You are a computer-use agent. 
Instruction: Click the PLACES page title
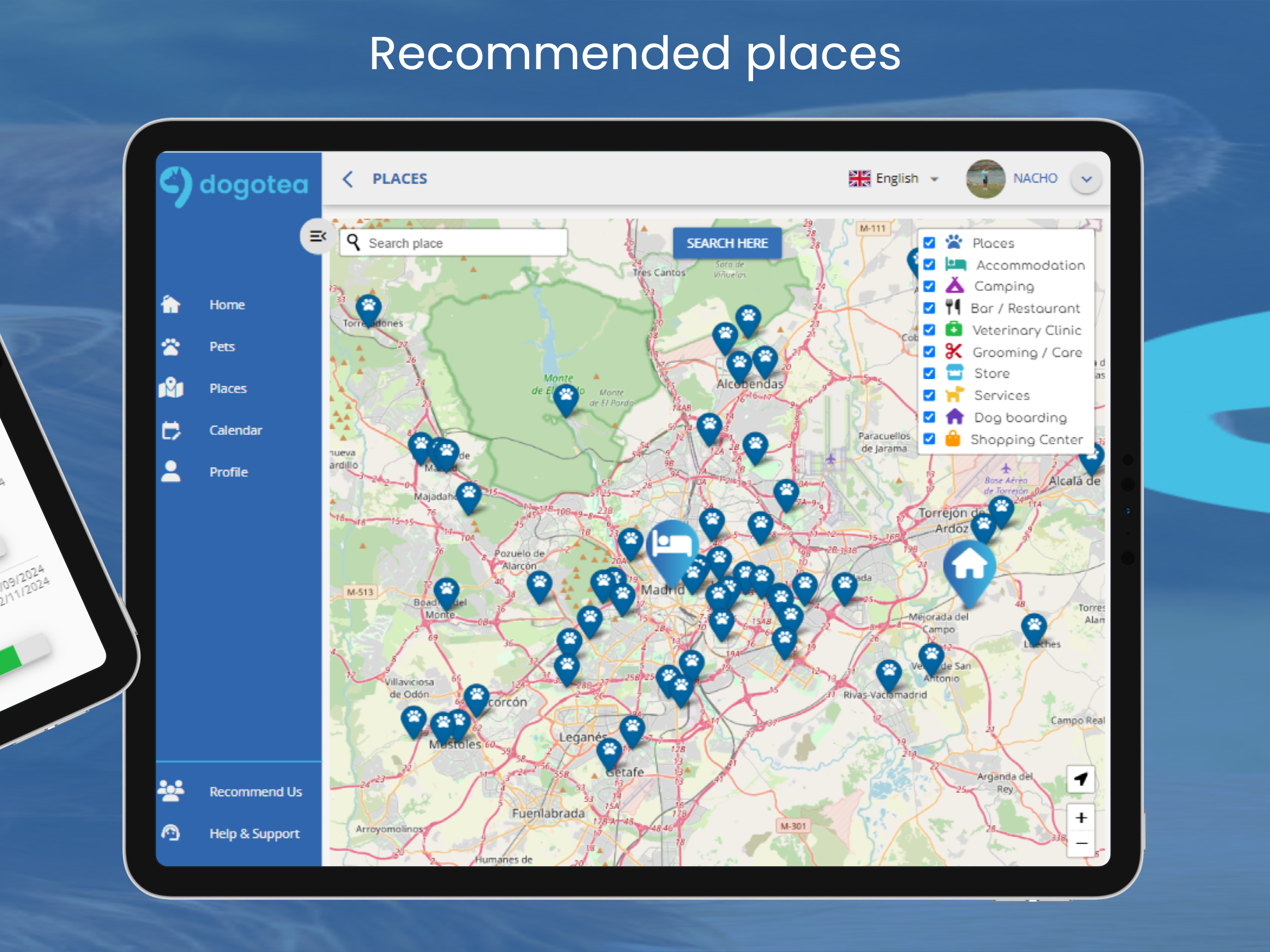400,179
